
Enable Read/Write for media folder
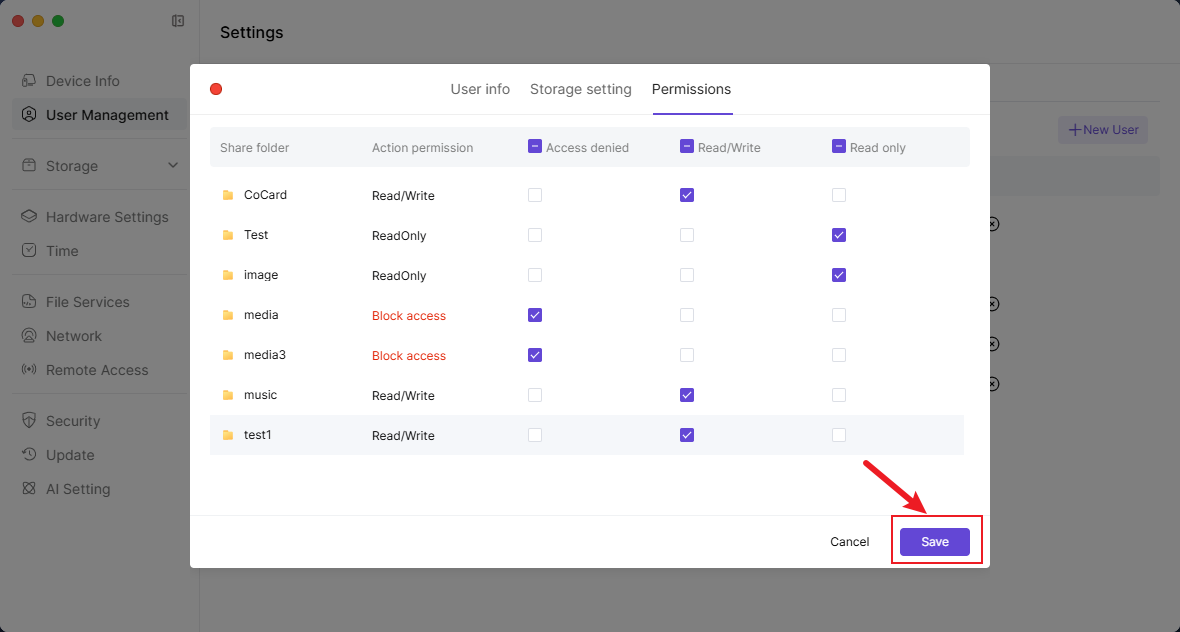coord(687,315)
